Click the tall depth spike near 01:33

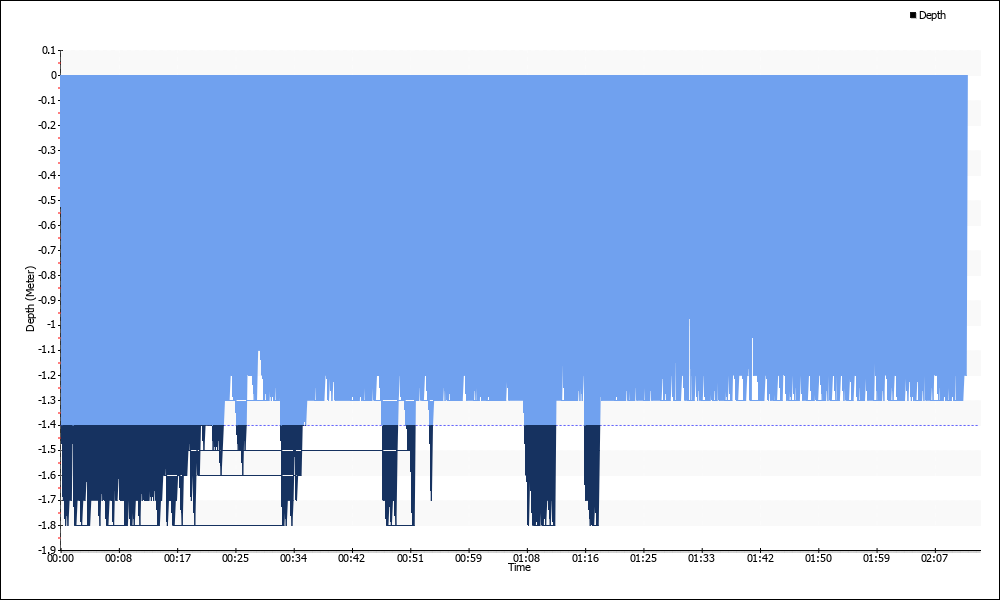click(x=689, y=359)
